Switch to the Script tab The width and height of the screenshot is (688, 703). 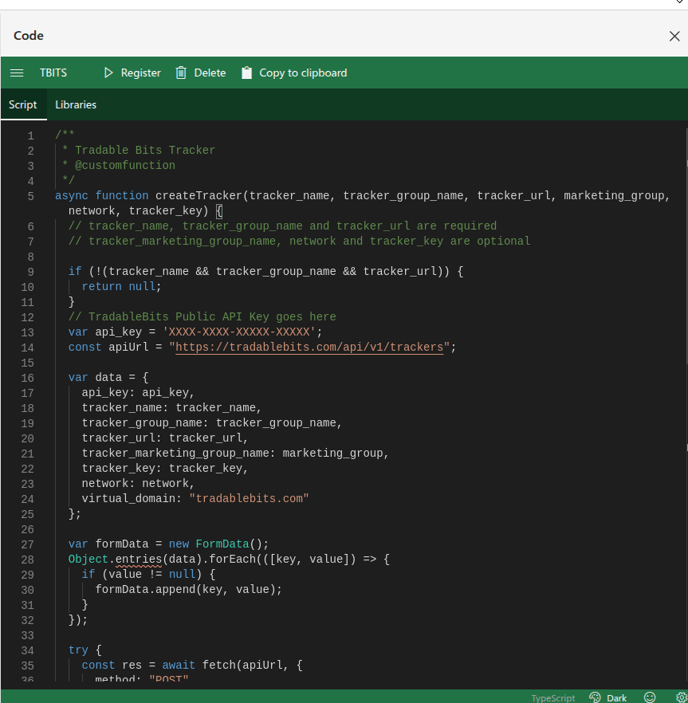point(23,104)
